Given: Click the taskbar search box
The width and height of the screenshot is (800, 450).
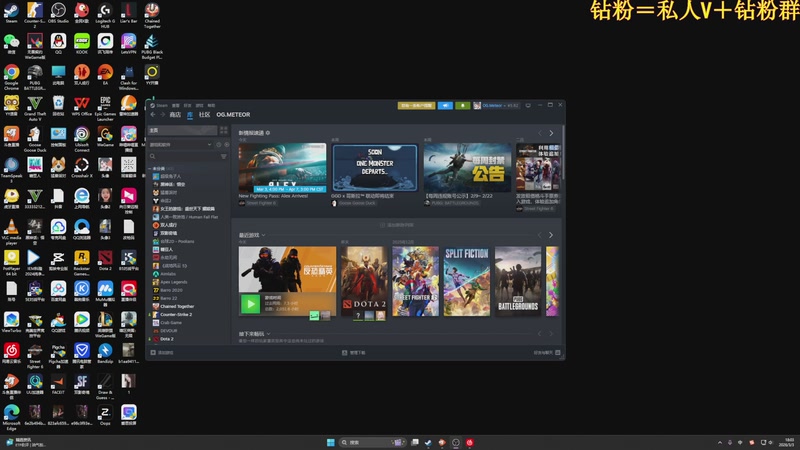Looking at the screenshot, I should click(x=372, y=442).
